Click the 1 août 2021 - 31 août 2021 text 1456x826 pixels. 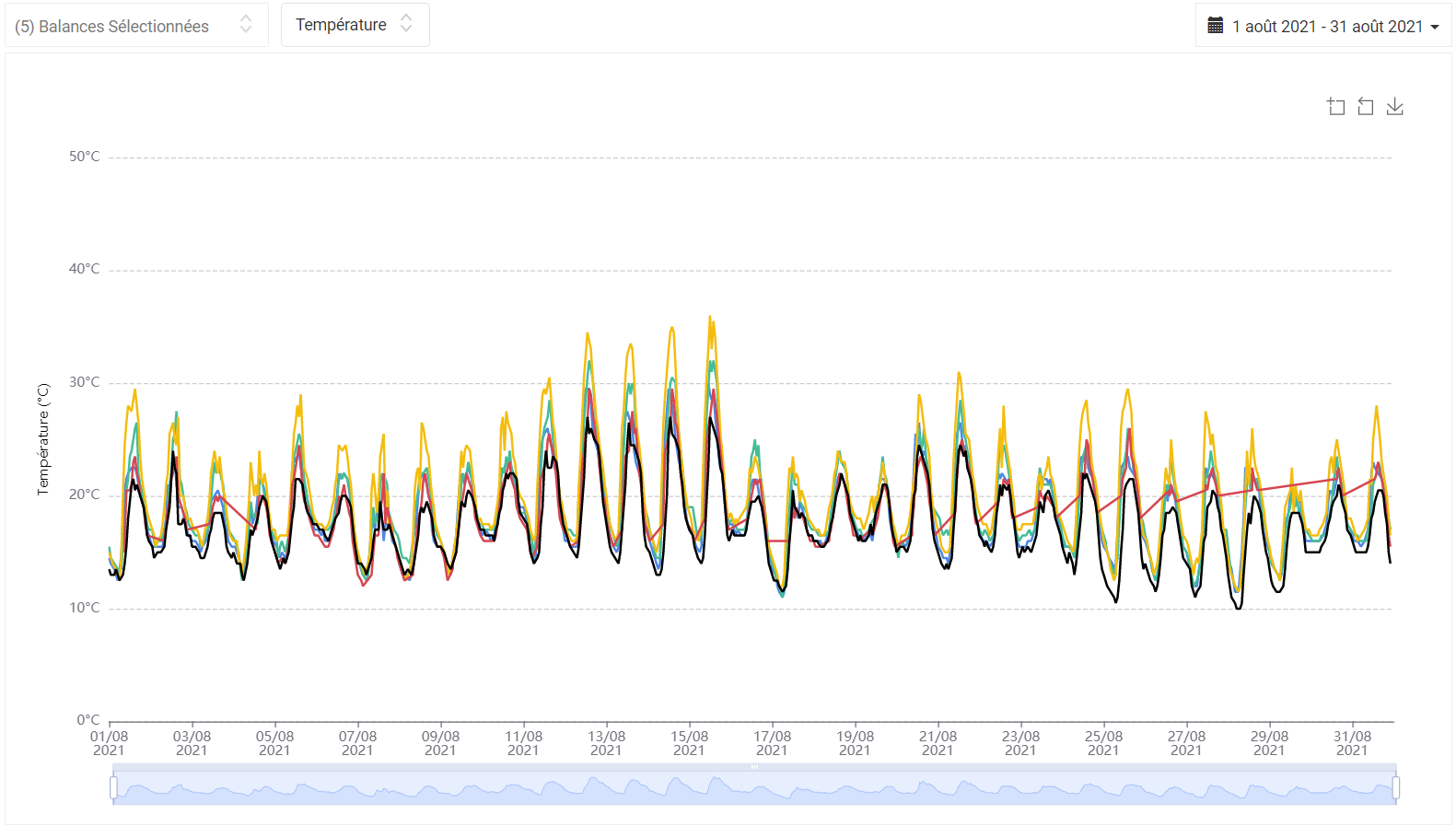(1328, 27)
